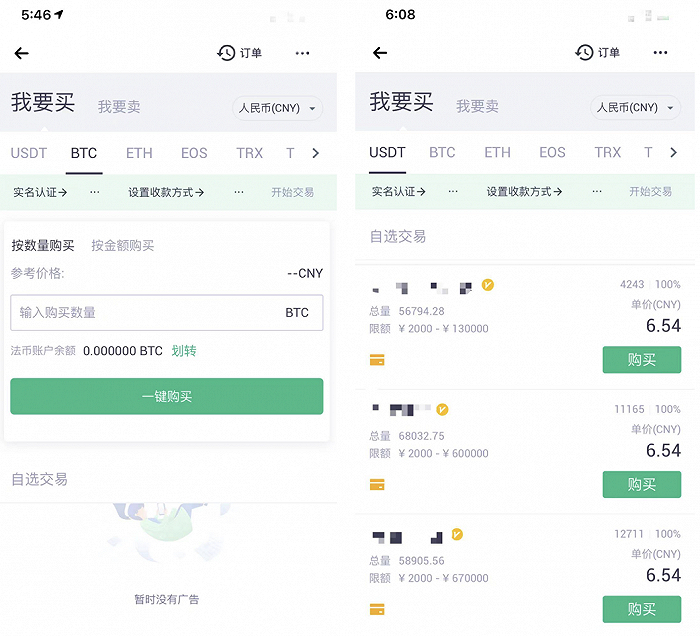Focus the 输入购买数量 BTC input field
700x636 pixels.
[167, 312]
